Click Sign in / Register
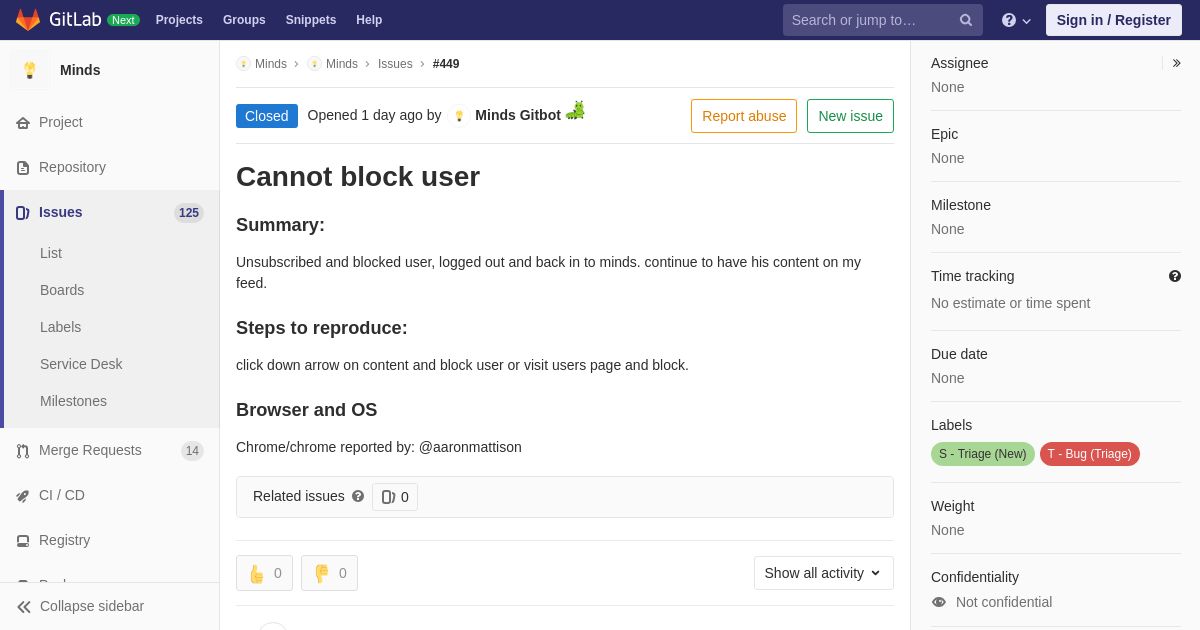 (1114, 20)
